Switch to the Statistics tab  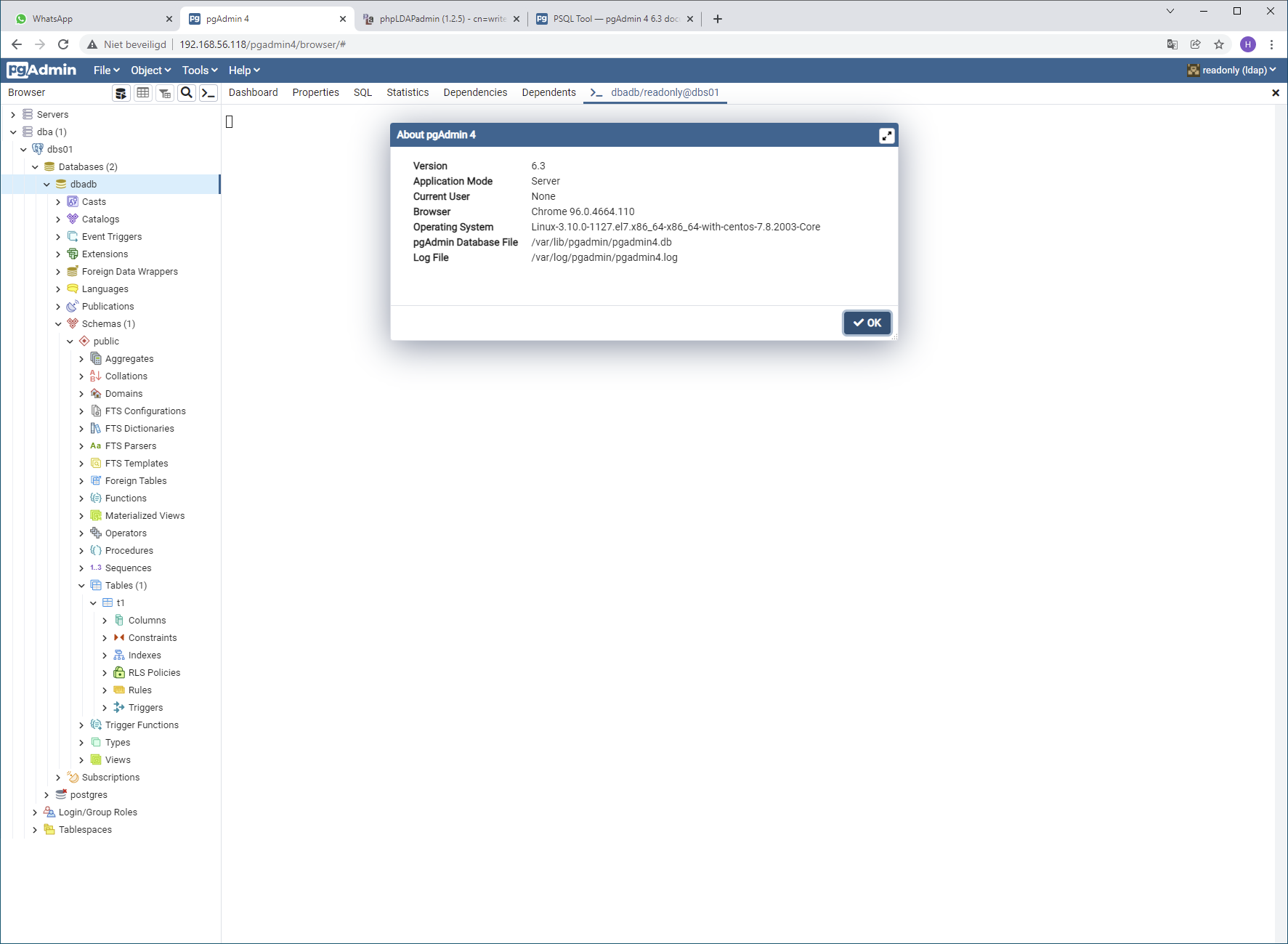407,92
